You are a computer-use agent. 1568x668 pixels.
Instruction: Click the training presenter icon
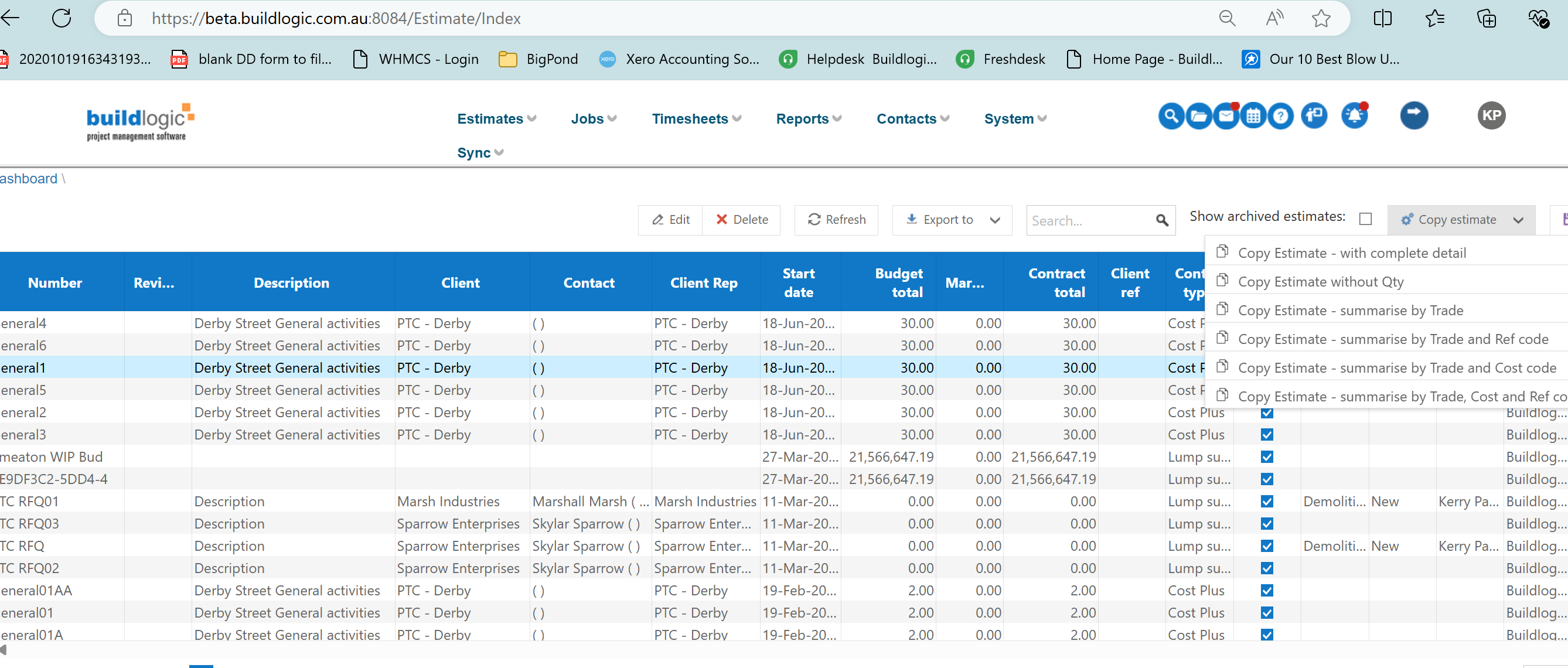click(x=1314, y=115)
